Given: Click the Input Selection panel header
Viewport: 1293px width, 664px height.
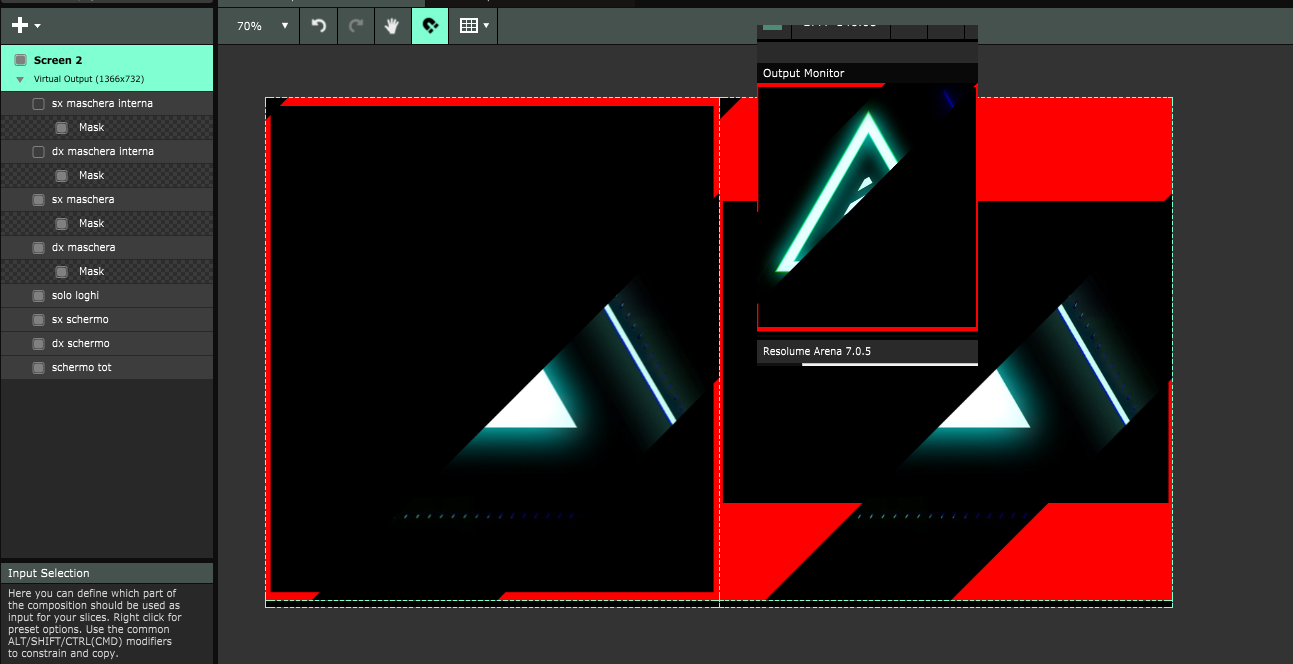Looking at the screenshot, I should (x=106, y=573).
